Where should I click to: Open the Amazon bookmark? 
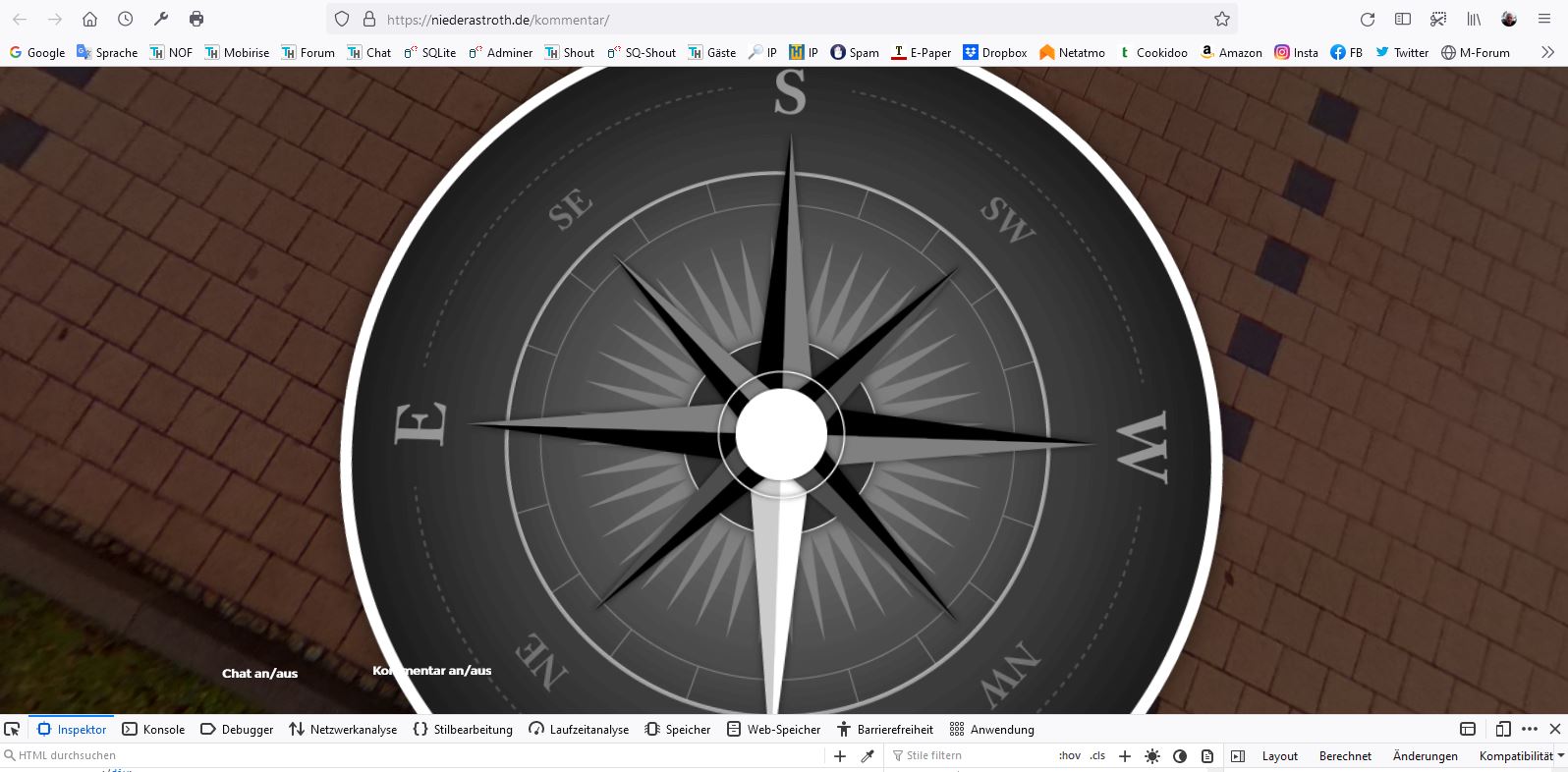[1231, 52]
